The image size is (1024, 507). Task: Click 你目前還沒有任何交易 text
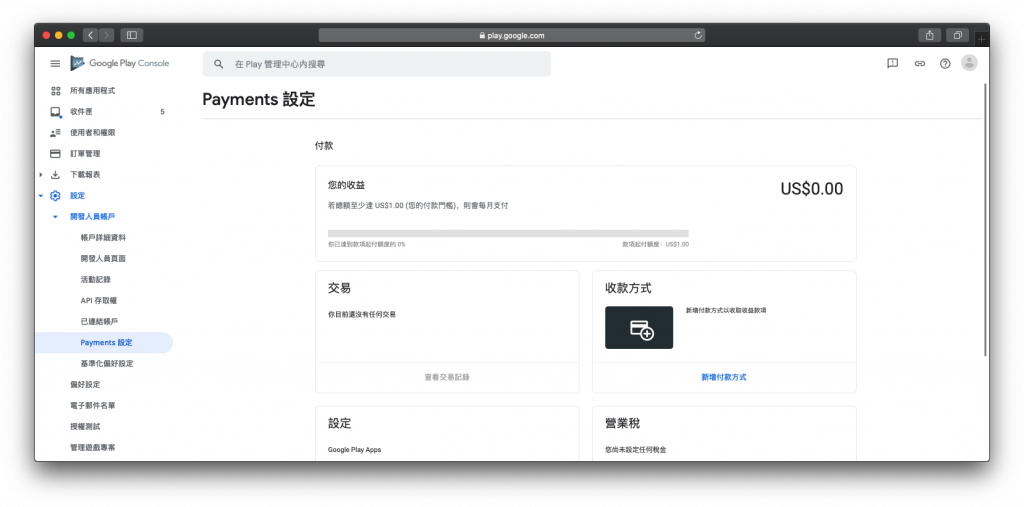362,314
